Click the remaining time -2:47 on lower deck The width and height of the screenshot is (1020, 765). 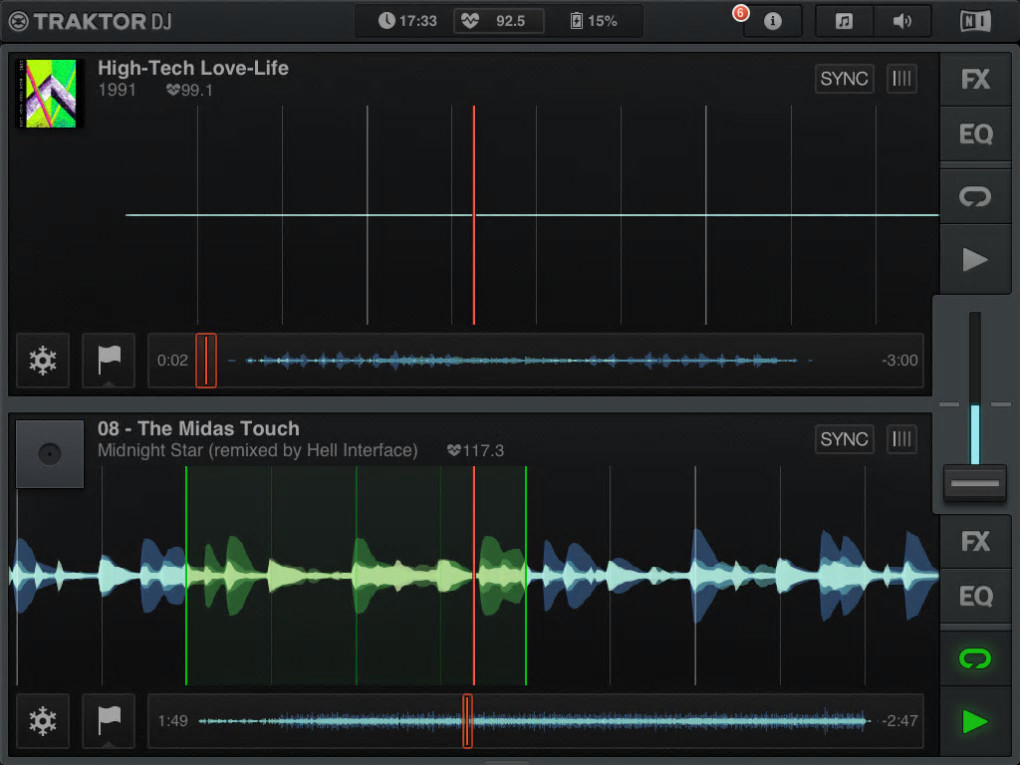click(900, 721)
